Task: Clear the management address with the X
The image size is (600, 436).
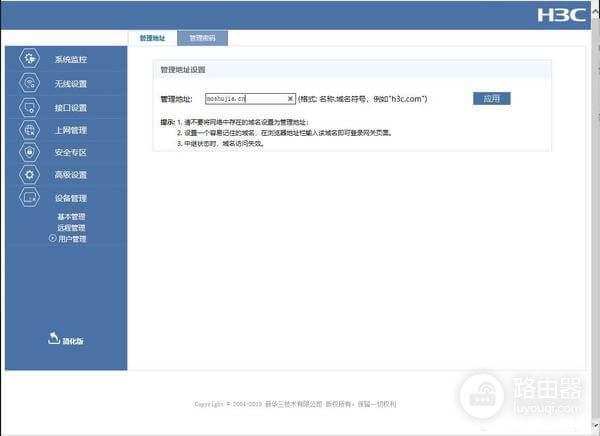Action: [x=290, y=99]
